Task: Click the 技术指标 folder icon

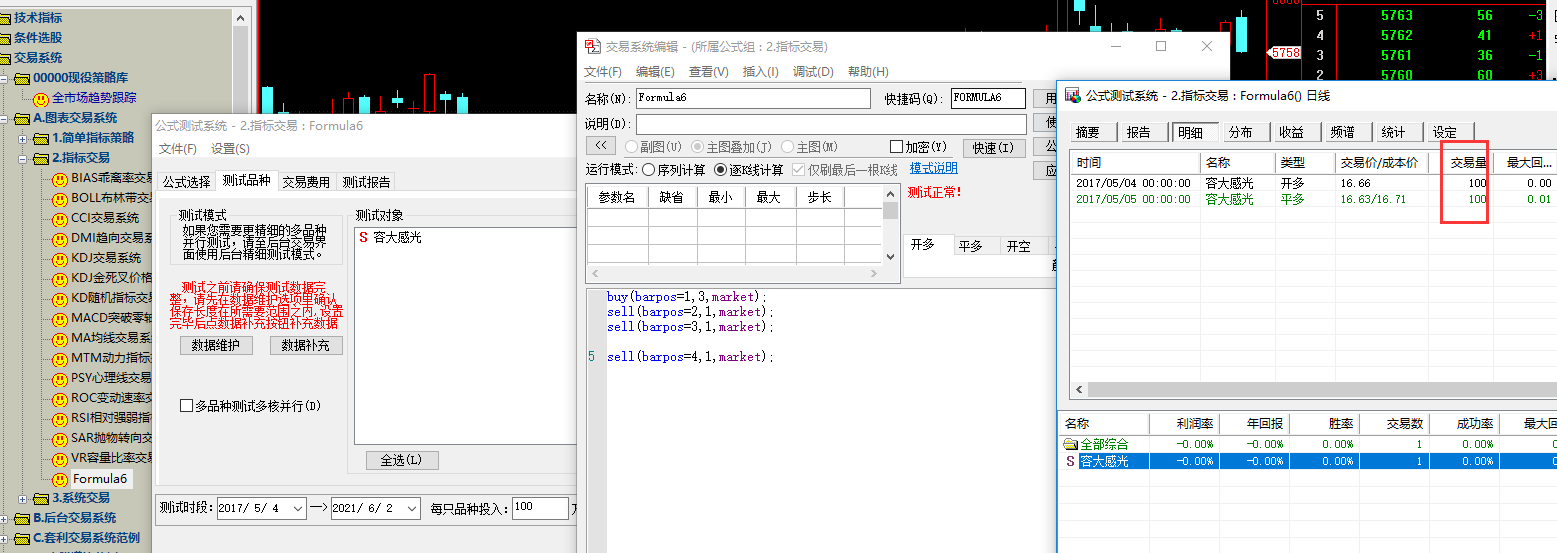Action: [6, 18]
